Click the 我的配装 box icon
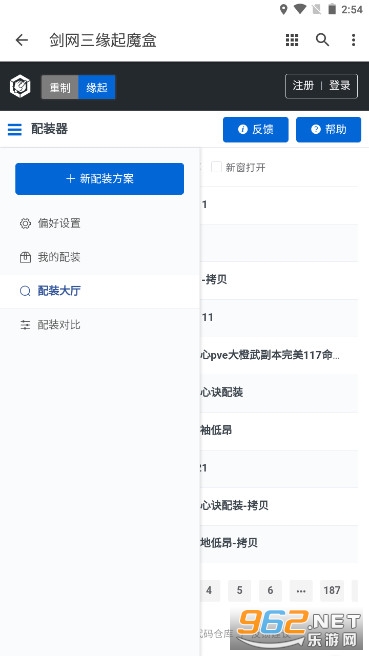Viewport: 369px width, 656px height. pyautogui.click(x=26, y=257)
